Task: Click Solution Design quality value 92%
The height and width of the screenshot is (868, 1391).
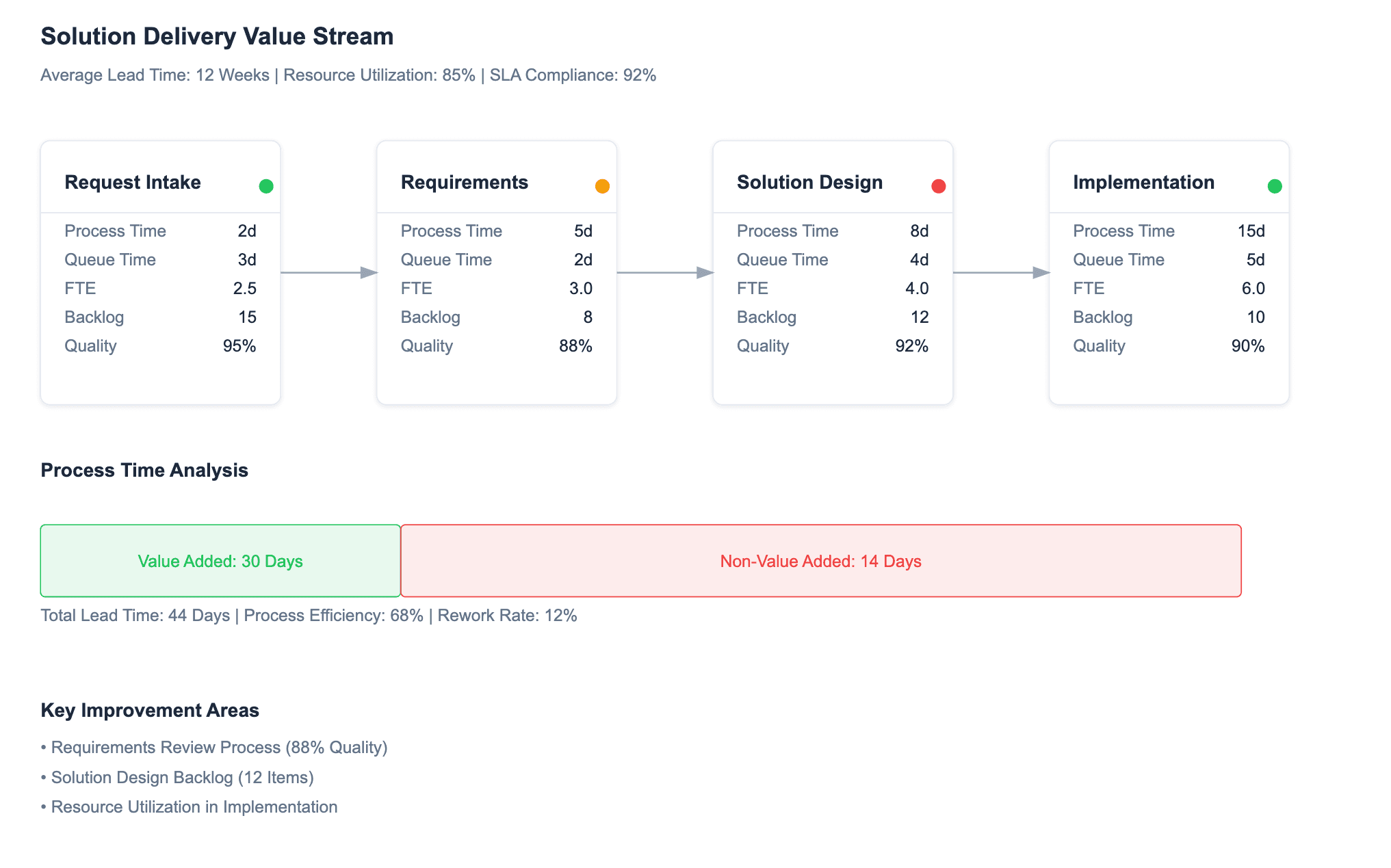Action: click(x=912, y=346)
